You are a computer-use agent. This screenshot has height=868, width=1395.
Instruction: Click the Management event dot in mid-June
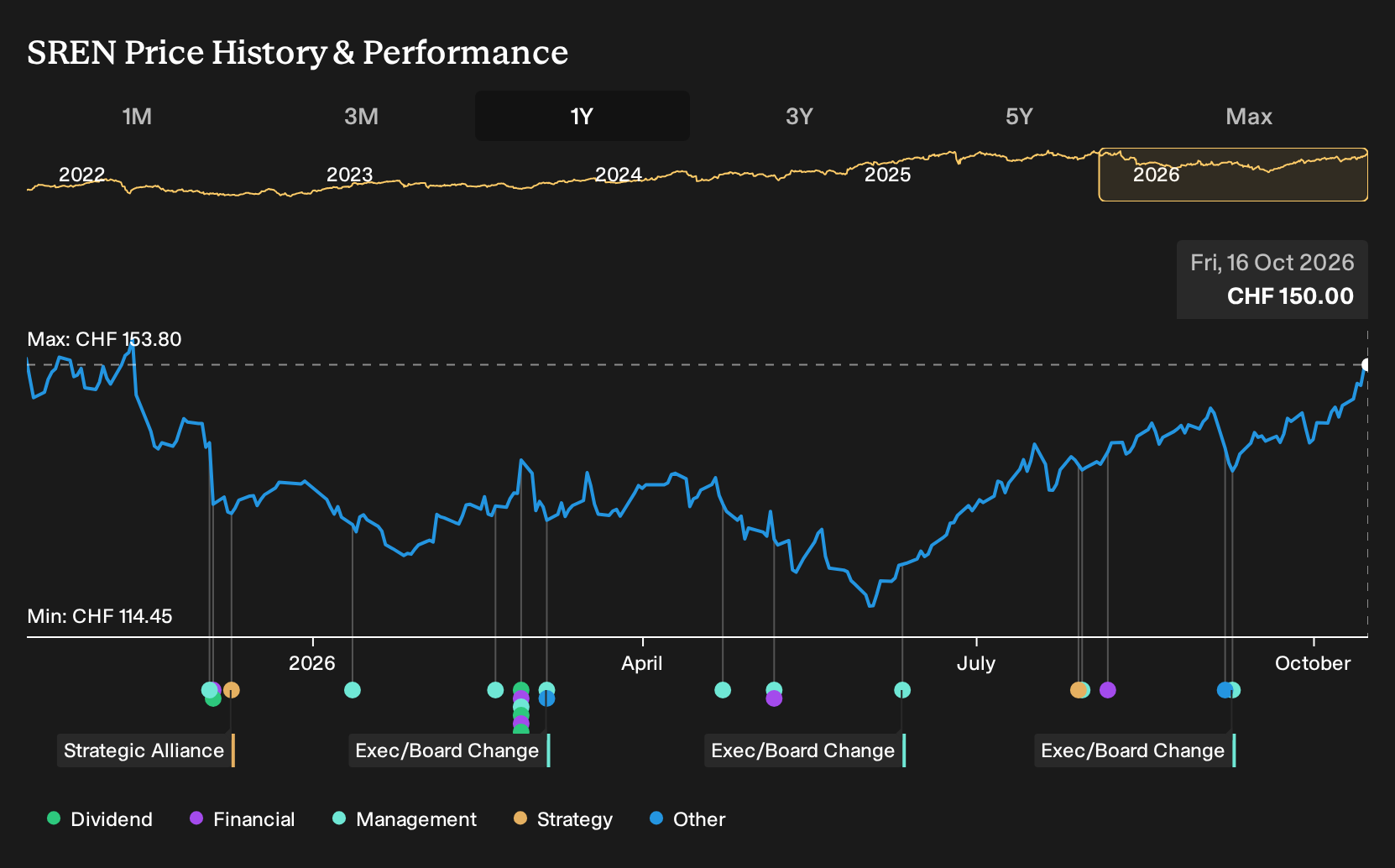[902, 690]
